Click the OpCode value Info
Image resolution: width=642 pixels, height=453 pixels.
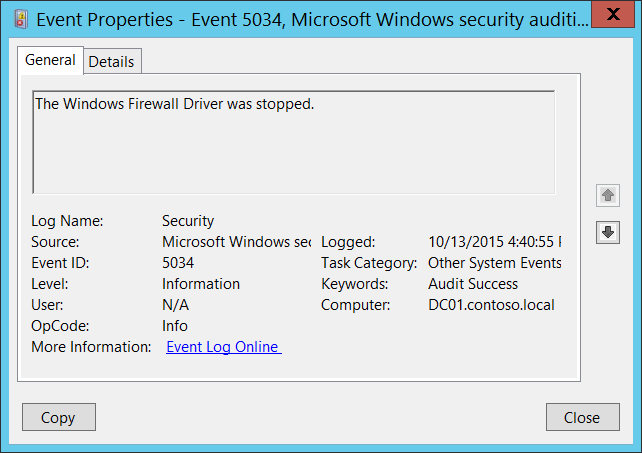(175, 326)
